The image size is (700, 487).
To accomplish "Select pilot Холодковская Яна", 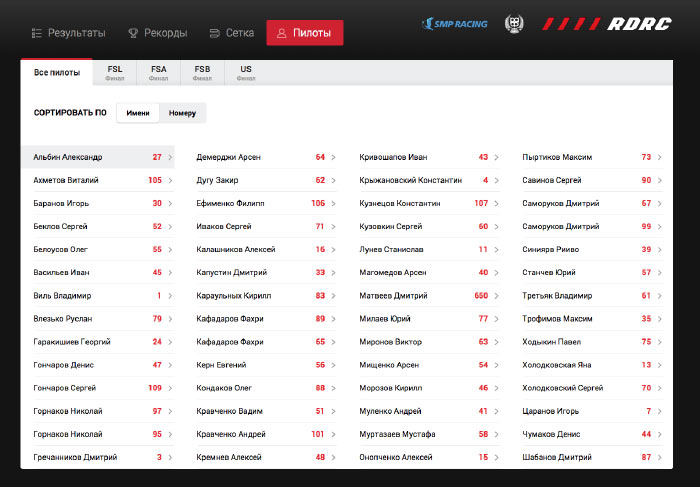I will [558, 365].
